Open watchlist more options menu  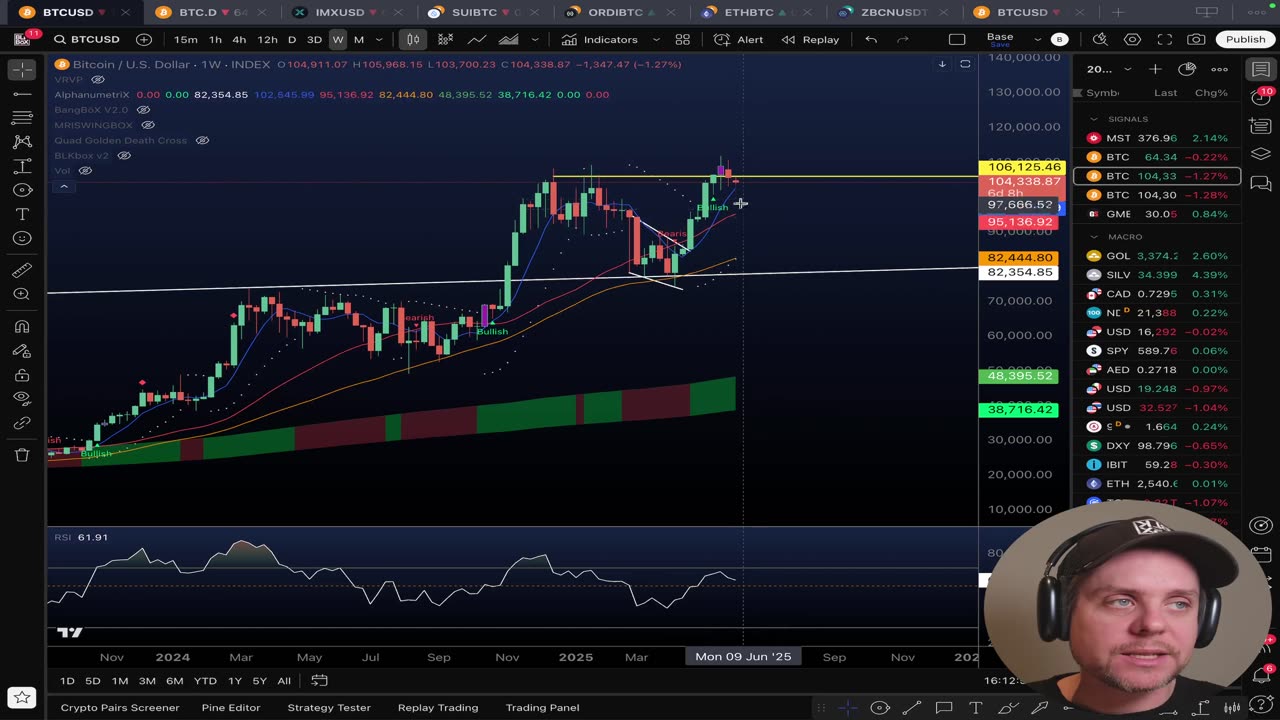click(x=1219, y=69)
